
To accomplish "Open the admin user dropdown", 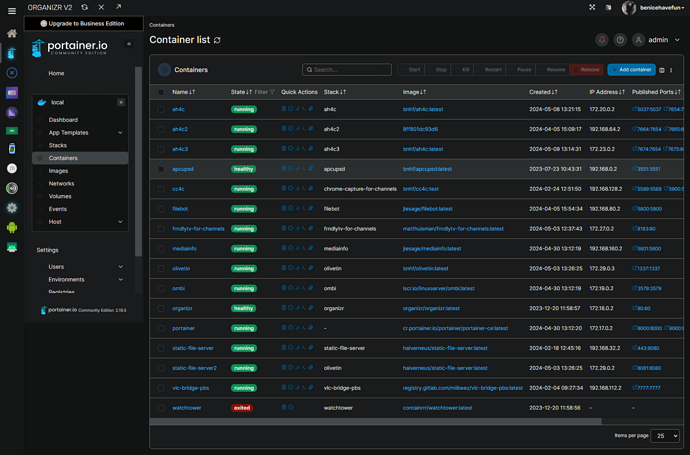I will pyautogui.click(x=661, y=40).
